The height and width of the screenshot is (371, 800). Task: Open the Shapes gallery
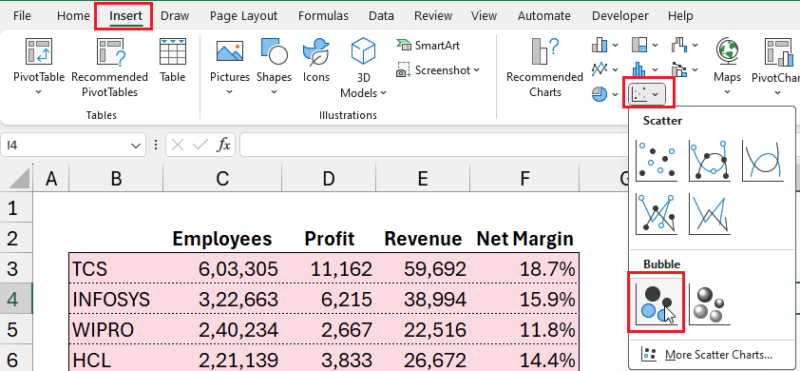point(274,66)
